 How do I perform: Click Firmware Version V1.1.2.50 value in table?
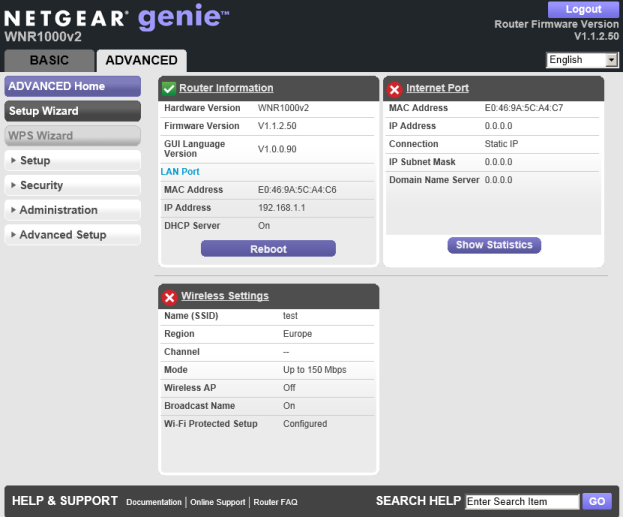pos(277,126)
